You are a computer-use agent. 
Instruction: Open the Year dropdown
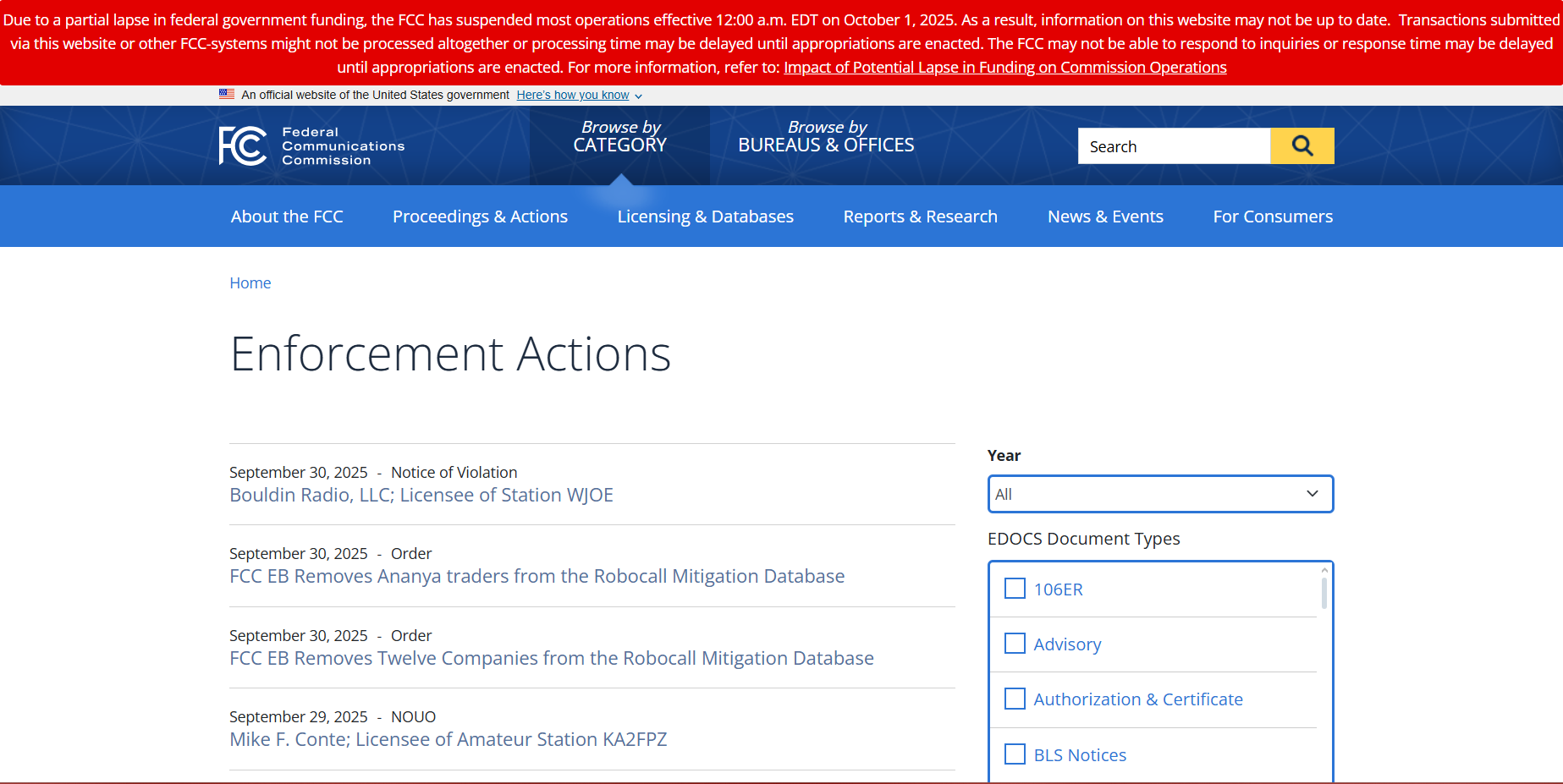click(x=1160, y=494)
